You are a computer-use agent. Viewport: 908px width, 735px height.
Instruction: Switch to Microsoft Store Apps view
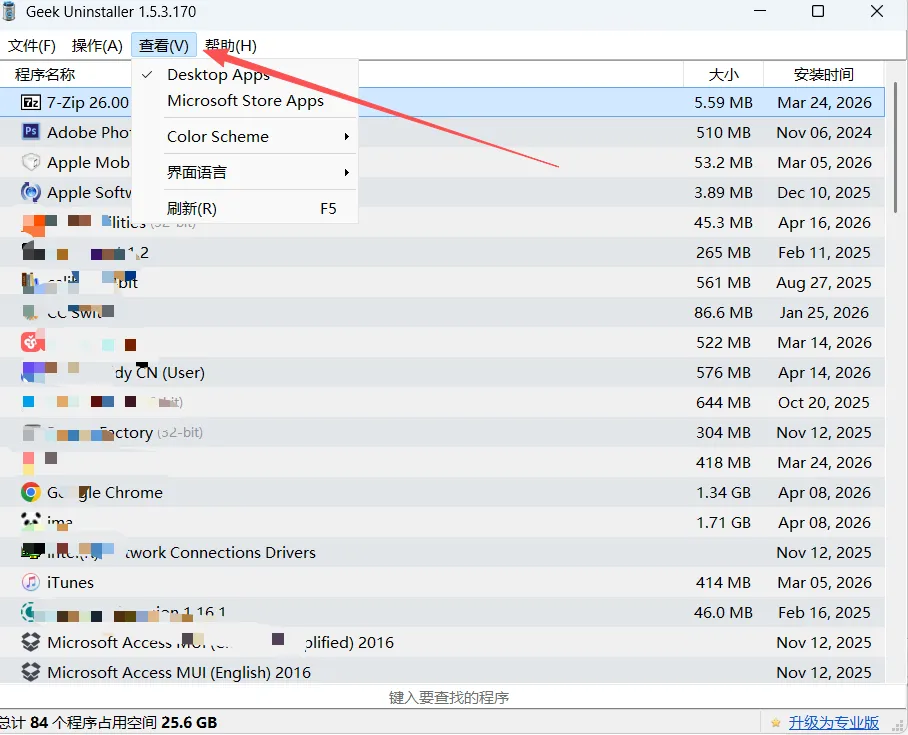pyautogui.click(x=245, y=101)
